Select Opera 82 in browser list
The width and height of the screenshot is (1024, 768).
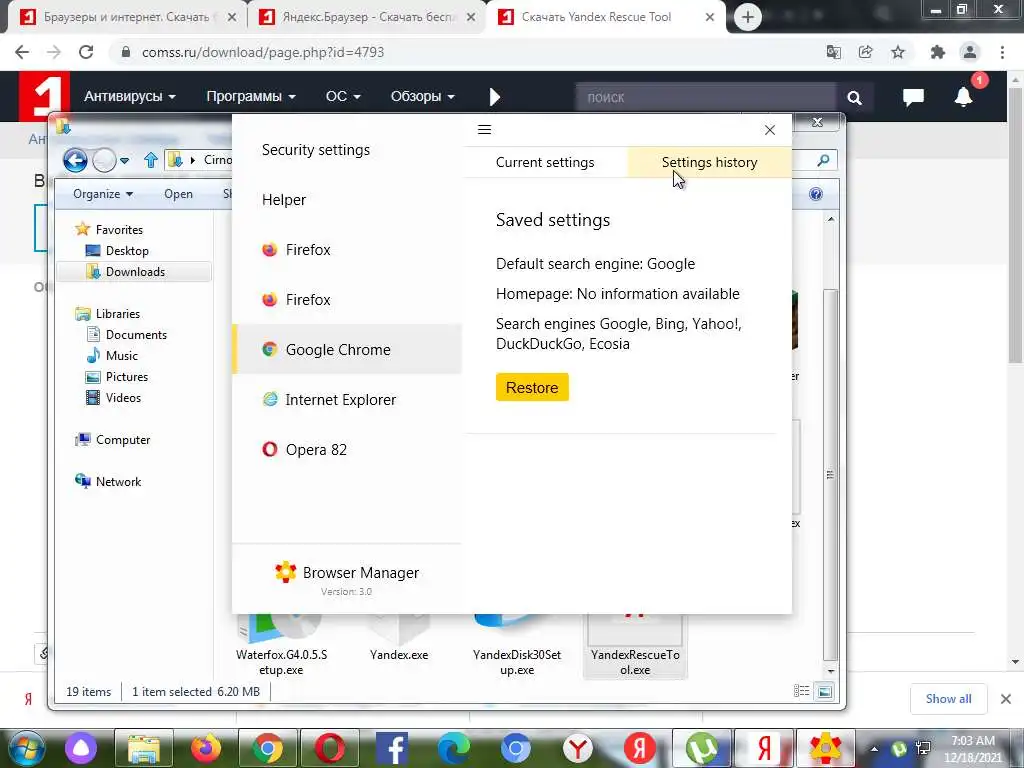pyautogui.click(x=347, y=449)
